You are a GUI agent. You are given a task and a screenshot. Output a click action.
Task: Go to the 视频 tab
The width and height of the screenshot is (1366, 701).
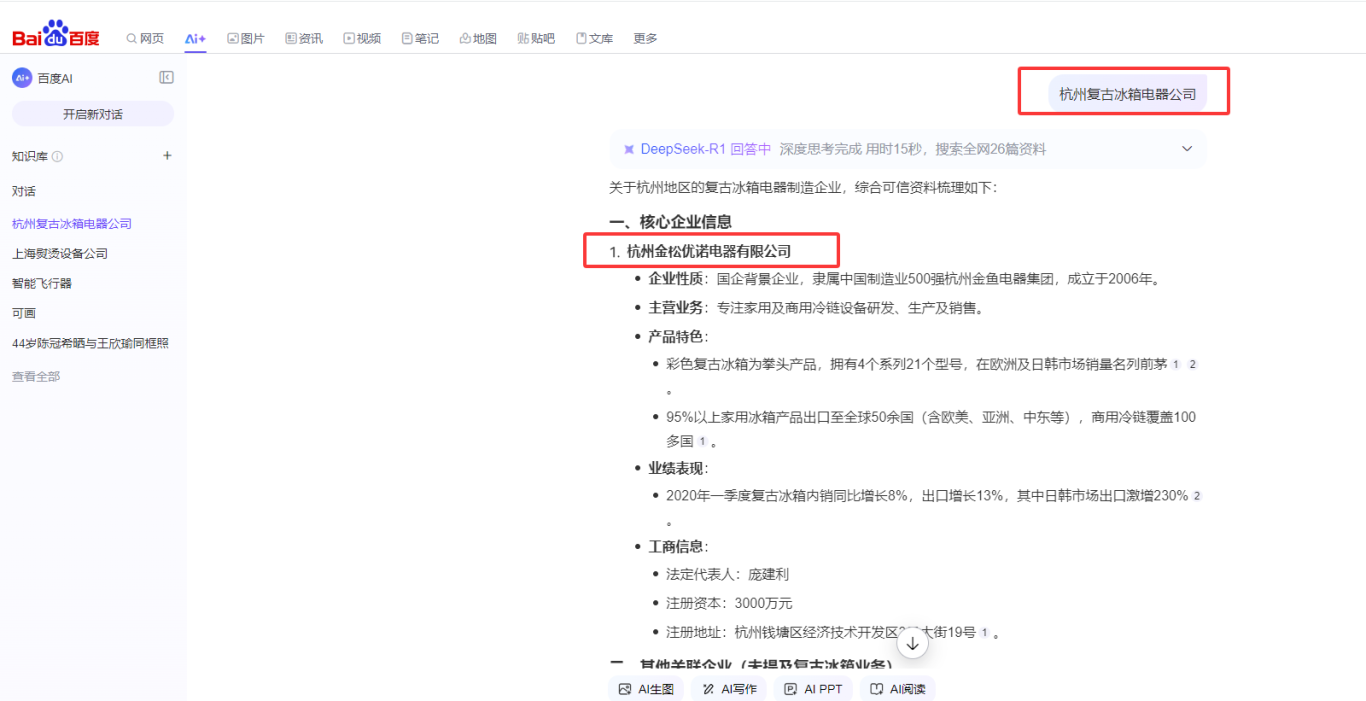(362, 38)
